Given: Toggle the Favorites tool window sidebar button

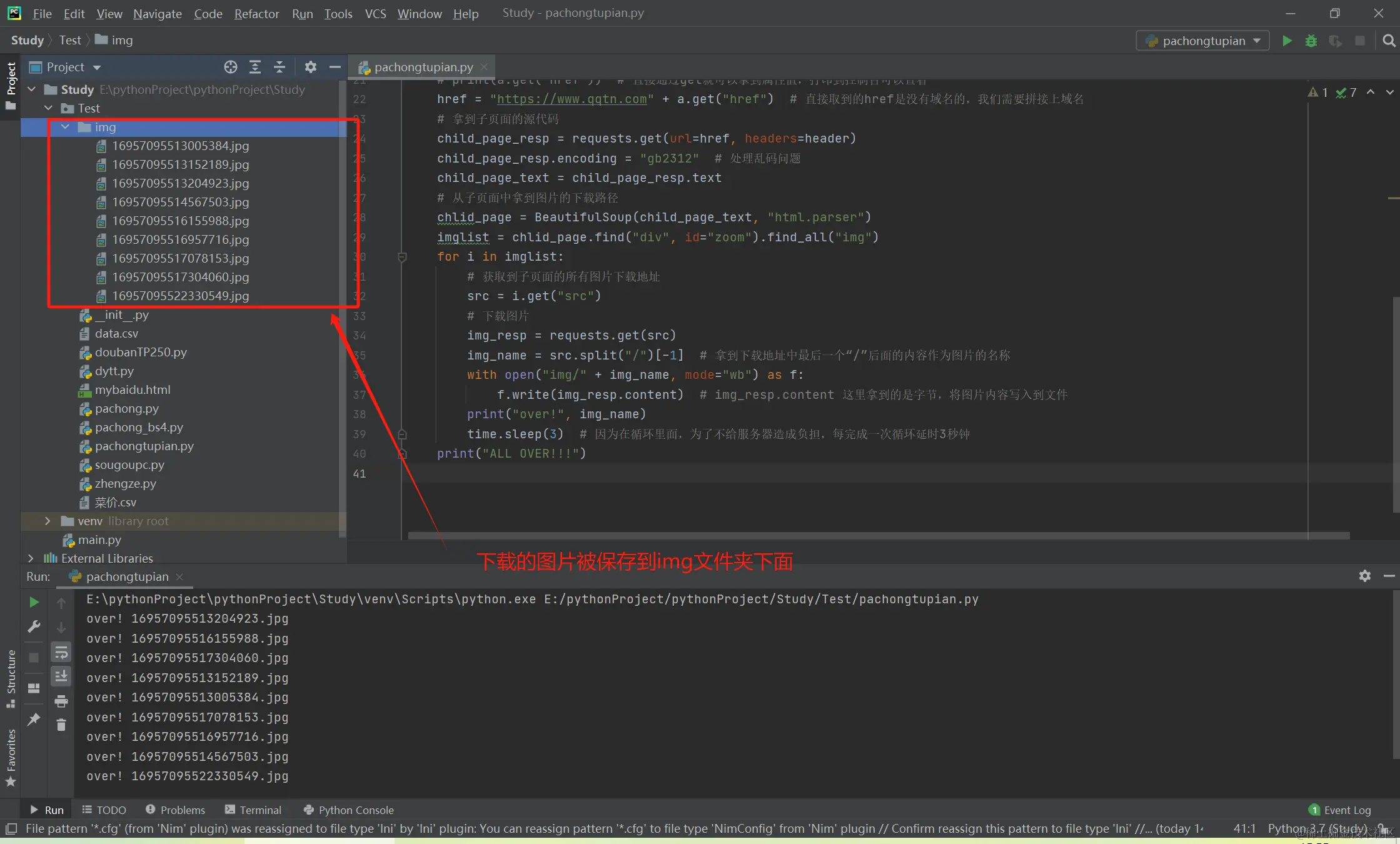Looking at the screenshot, I should pyautogui.click(x=11, y=758).
